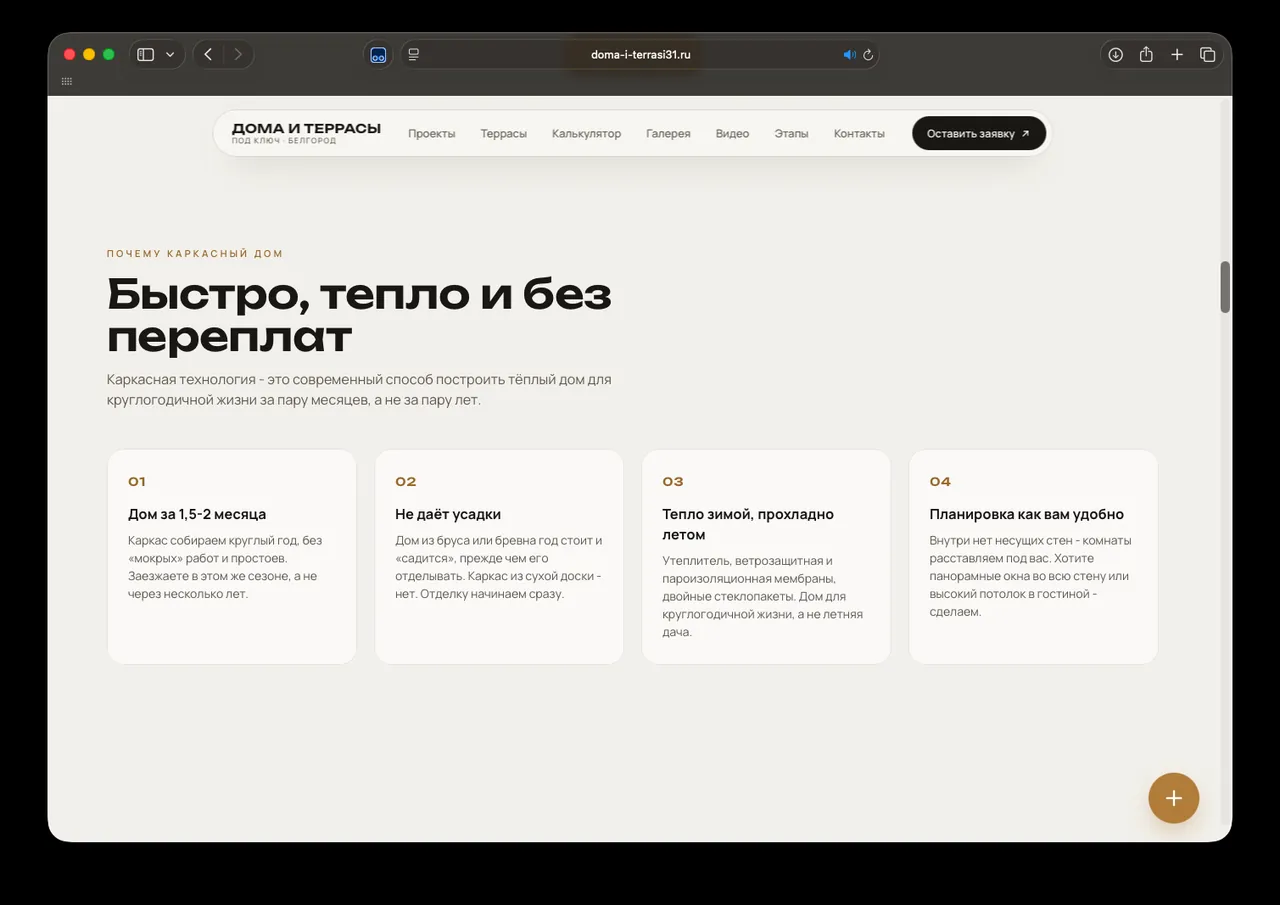Click card title Планировка как вам удобно
The height and width of the screenshot is (905, 1280).
point(1026,514)
